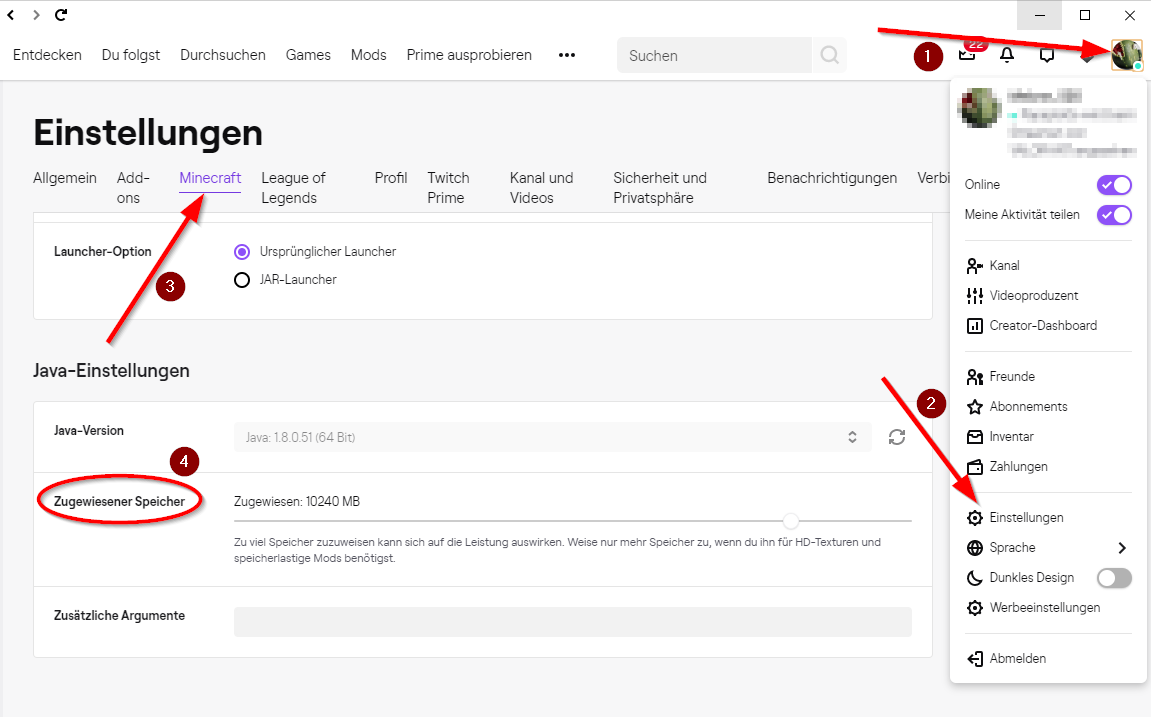The image size is (1151, 717).
Task: Click the search magnifier icon
Action: 829,55
